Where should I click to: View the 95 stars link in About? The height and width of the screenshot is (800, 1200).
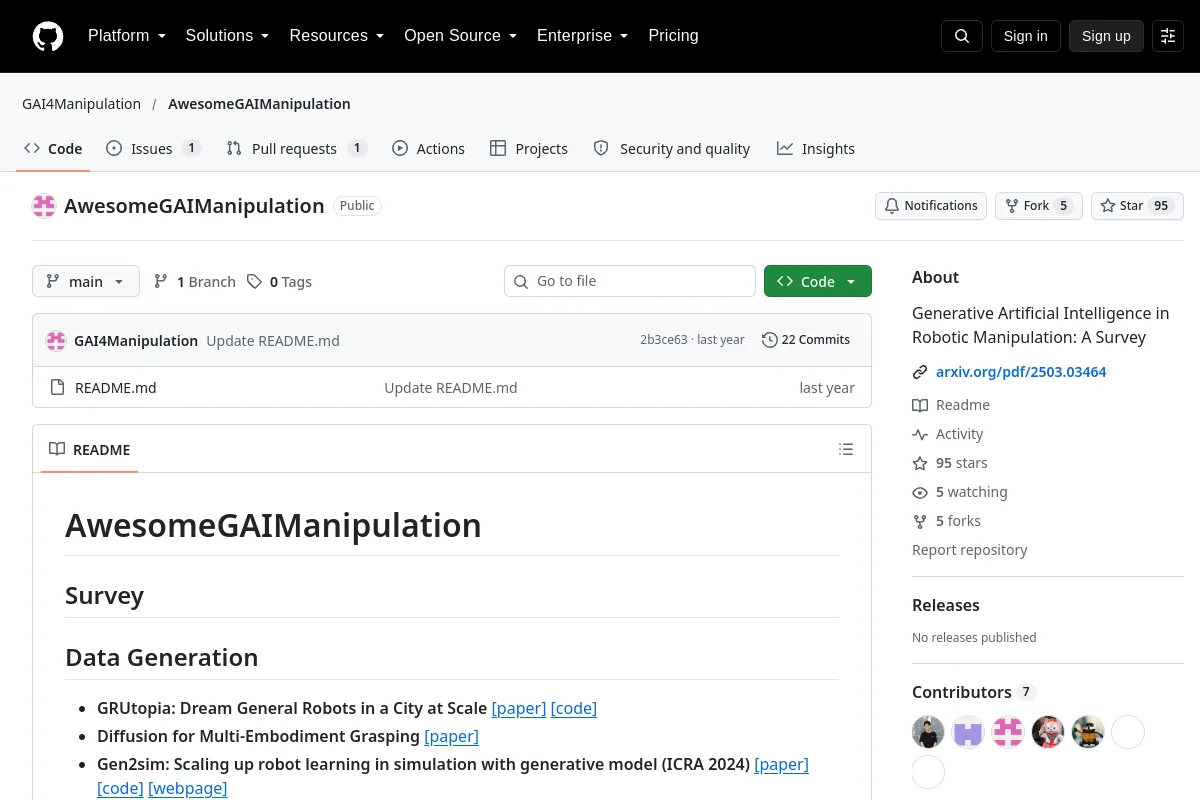coord(950,463)
